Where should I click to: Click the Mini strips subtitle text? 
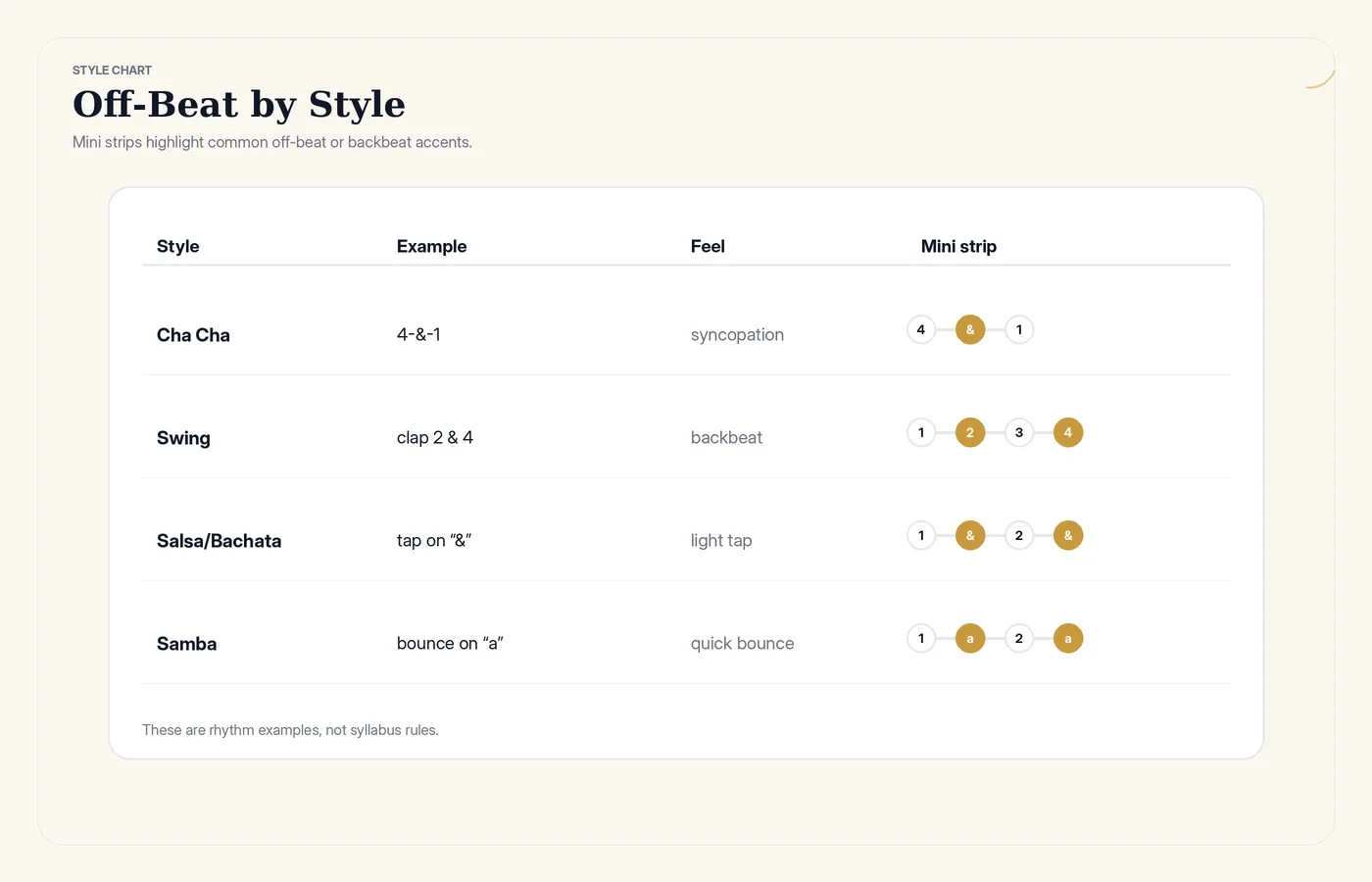[272, 142]
